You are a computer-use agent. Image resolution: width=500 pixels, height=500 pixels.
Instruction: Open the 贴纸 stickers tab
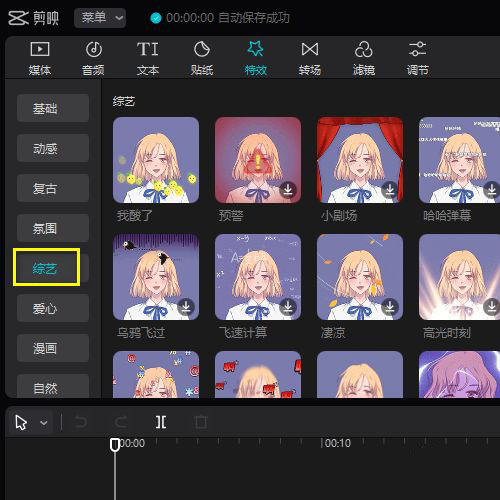[x=202, y=58]
